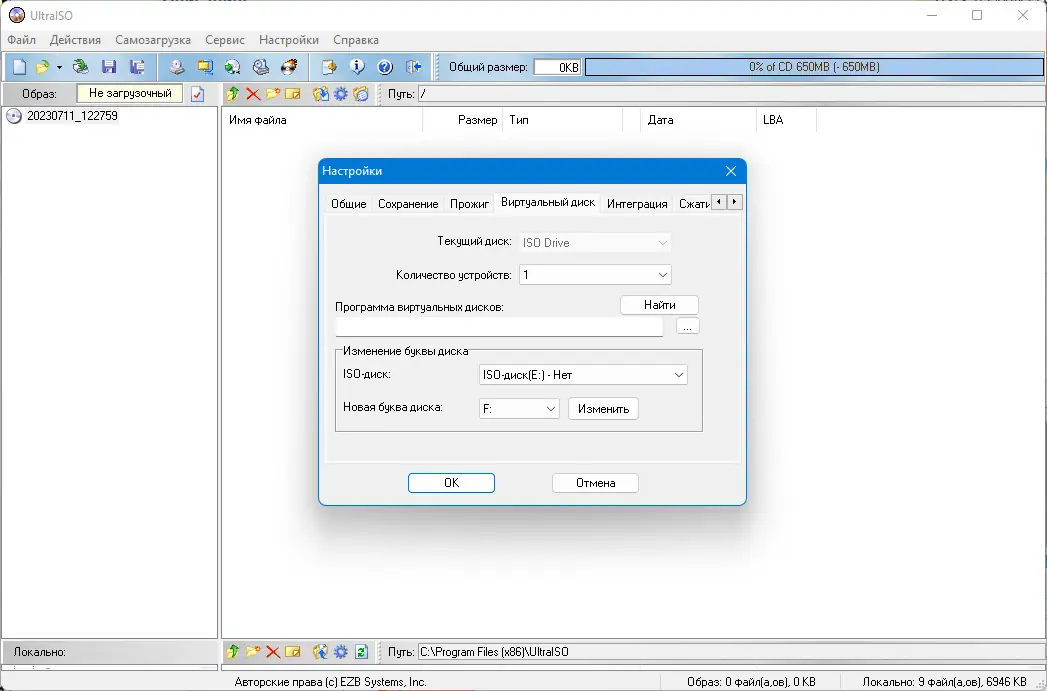This screenshot has width=1047, height=691.
Task: Click the Add to image icon in local toolbar
Action: point(321,652)
